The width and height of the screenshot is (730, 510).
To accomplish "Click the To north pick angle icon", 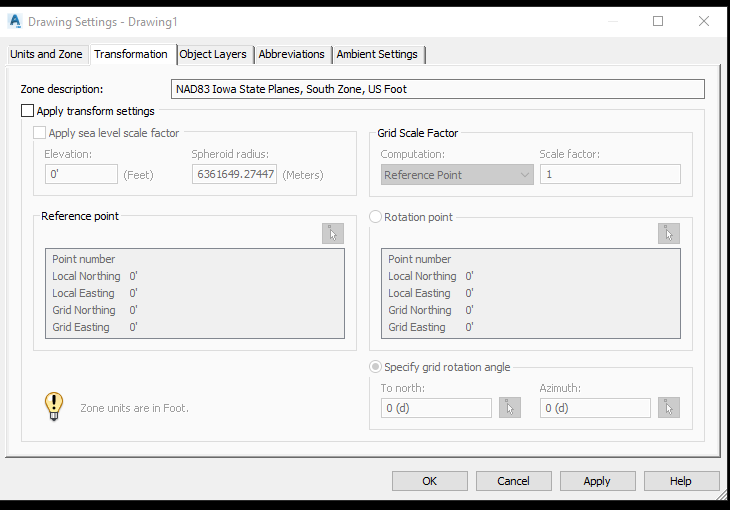I will point(510,407).
